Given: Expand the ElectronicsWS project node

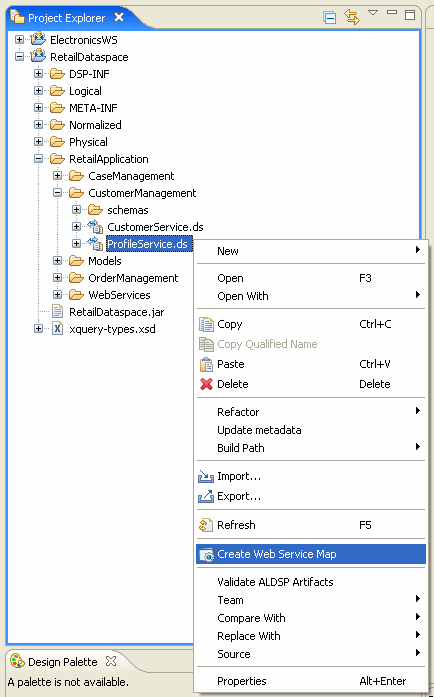Looking at the screenshot, I should (x=19, y=40).
